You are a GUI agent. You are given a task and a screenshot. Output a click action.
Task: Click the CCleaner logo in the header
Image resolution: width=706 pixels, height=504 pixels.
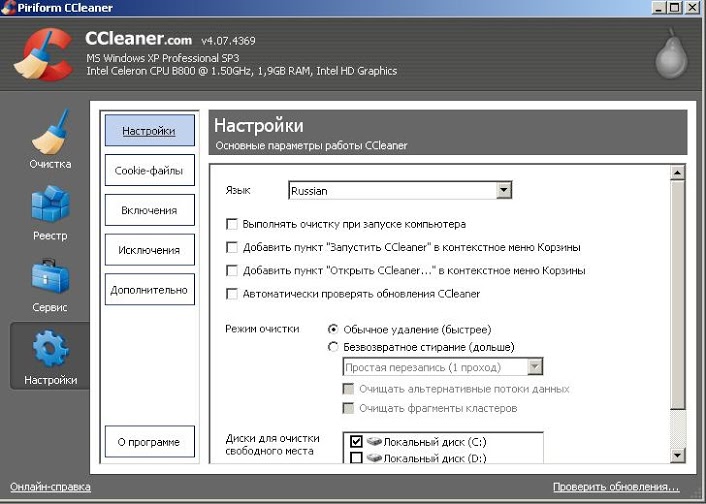(x=42, y=54)
